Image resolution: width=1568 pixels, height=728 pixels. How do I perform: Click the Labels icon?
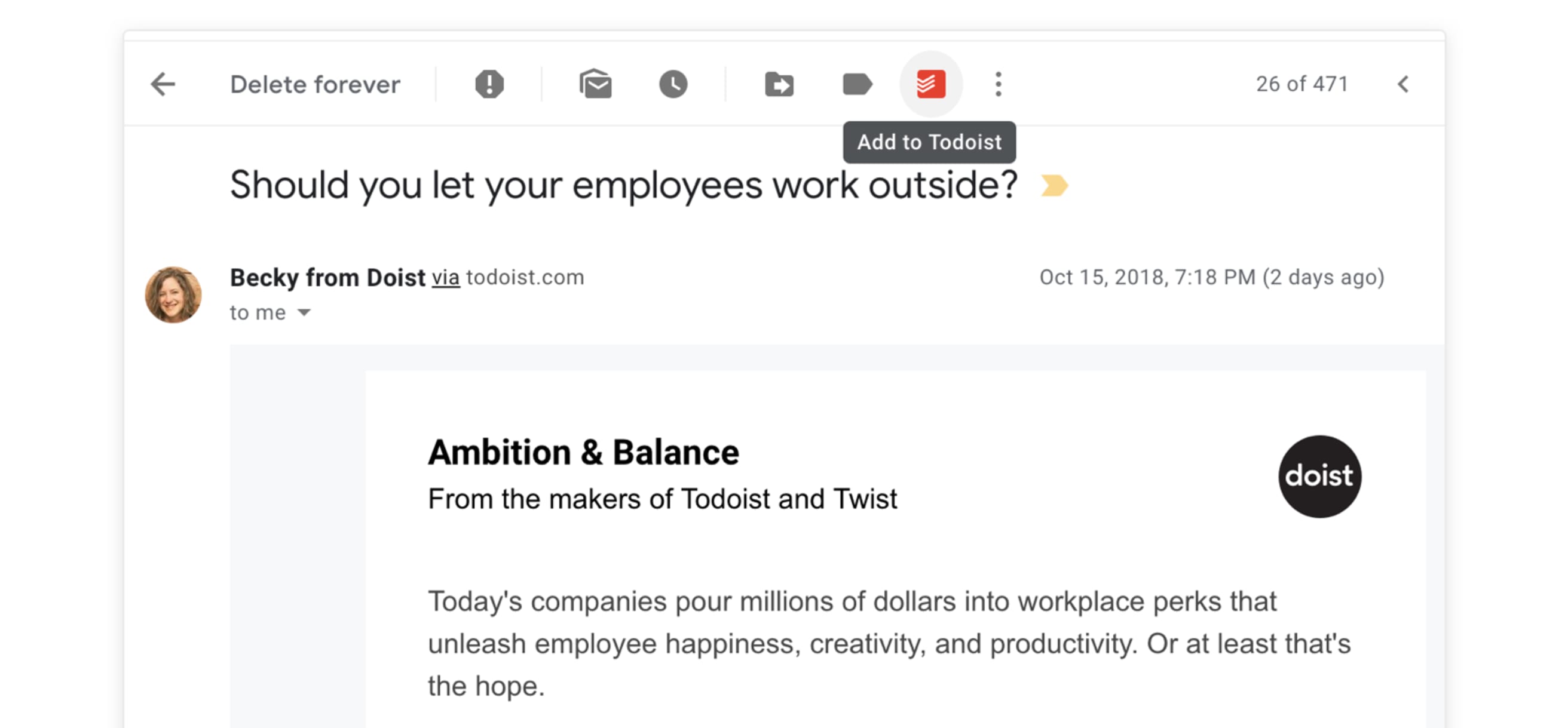[858, 84]
